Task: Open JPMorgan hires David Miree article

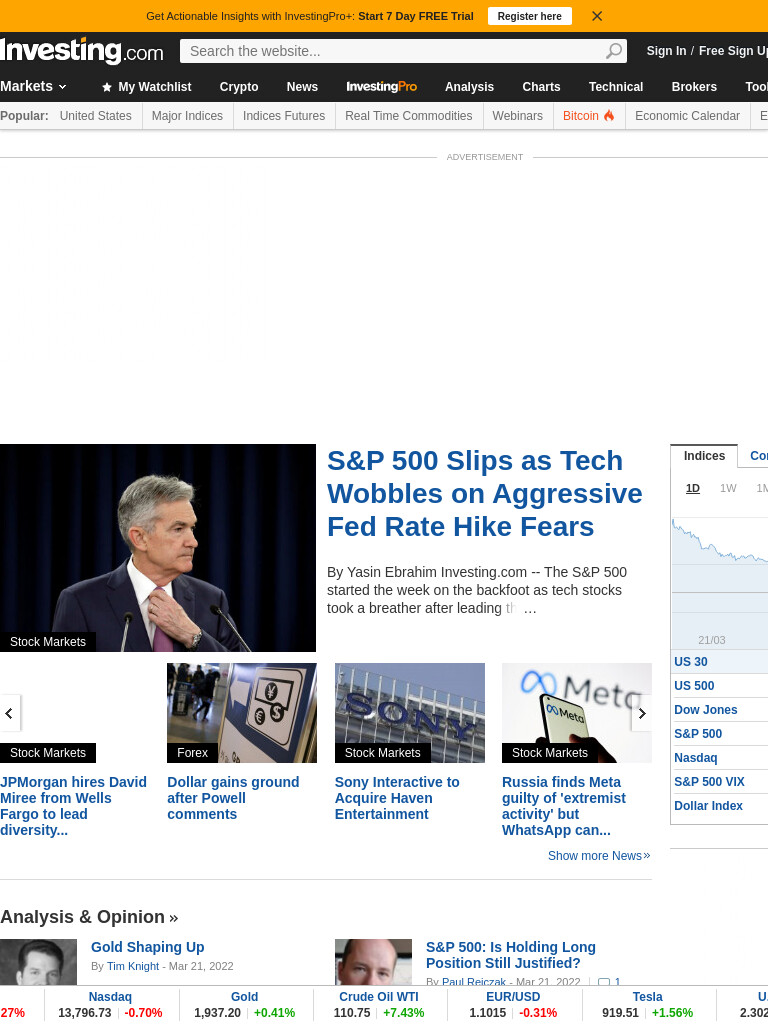Action: (x=73, y=806)
